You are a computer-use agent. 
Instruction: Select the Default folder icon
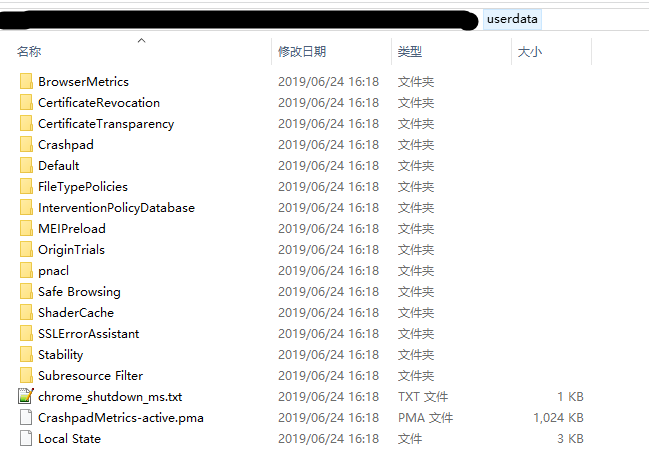tap(26, 166)
